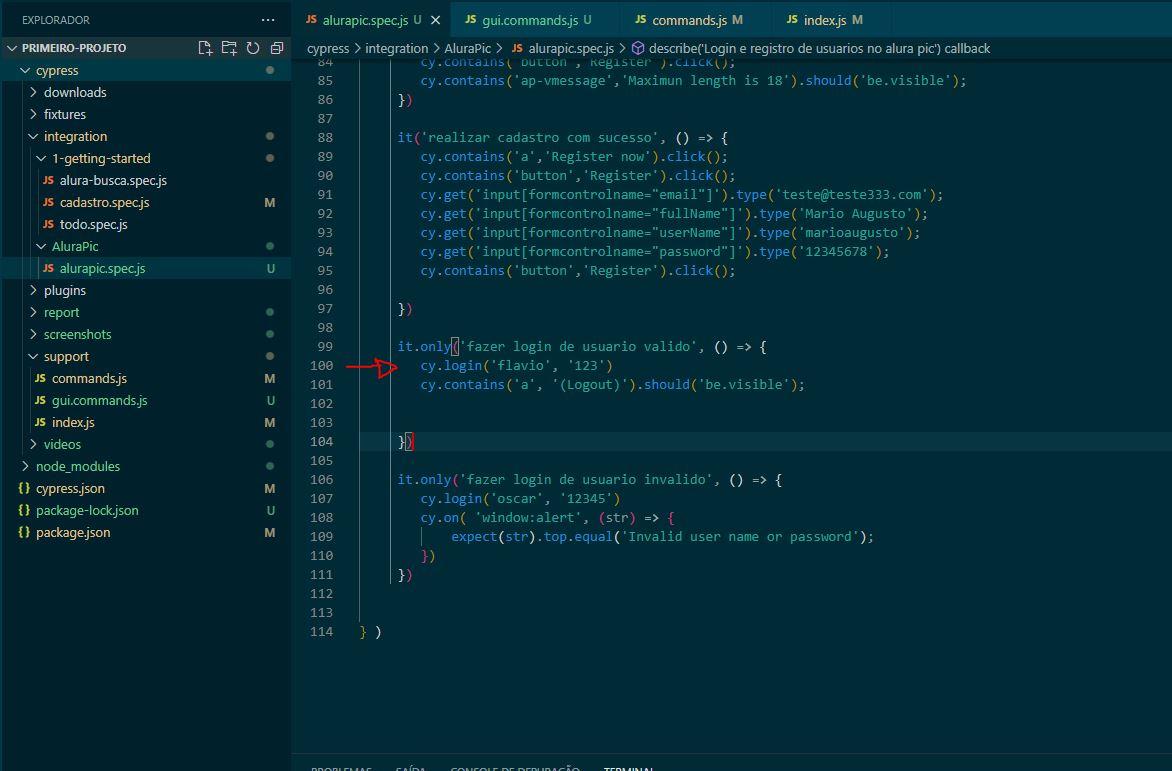The image size is (1172, 771).
Task: Switch to the index.js editor tab
Action: 824,20
